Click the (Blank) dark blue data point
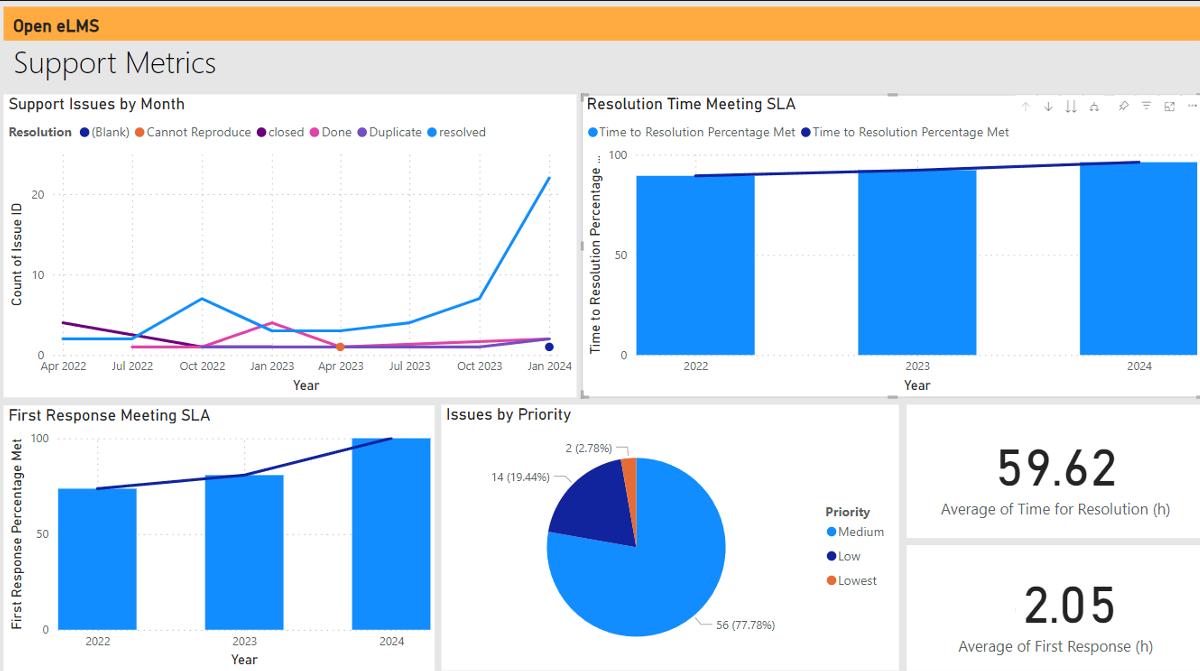The width and height of the screenshot is (1200, 671). click(x=549, y=347)
